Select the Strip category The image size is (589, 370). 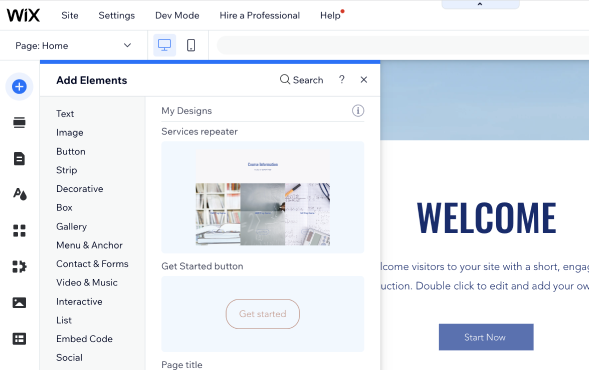[x=67, y=170]
